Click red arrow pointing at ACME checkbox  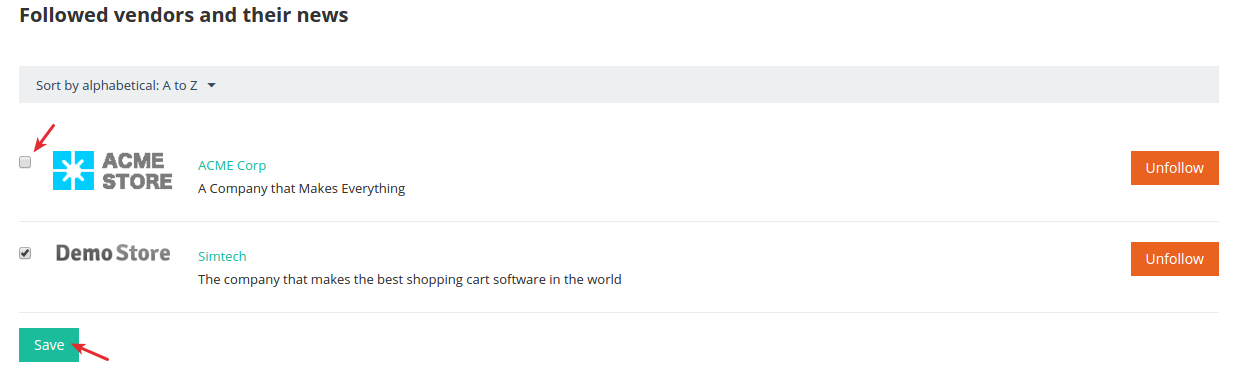43,136
